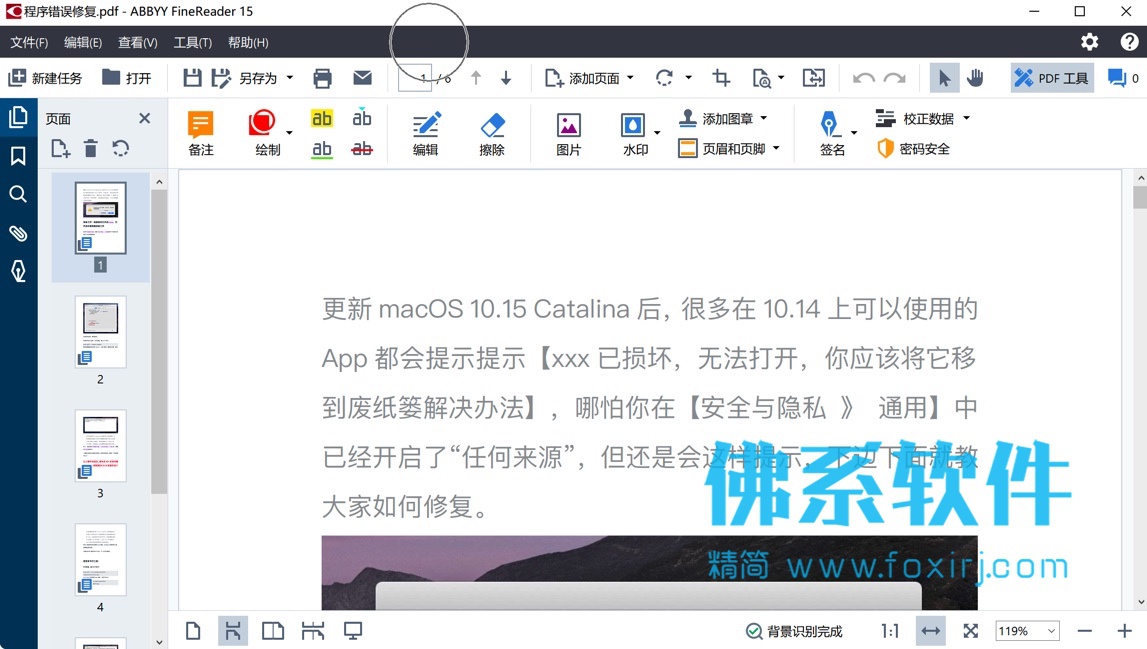The height and width of the screenshot is (649, 1147).
Task: Open help question mark icon
Action: point(1129,42)
